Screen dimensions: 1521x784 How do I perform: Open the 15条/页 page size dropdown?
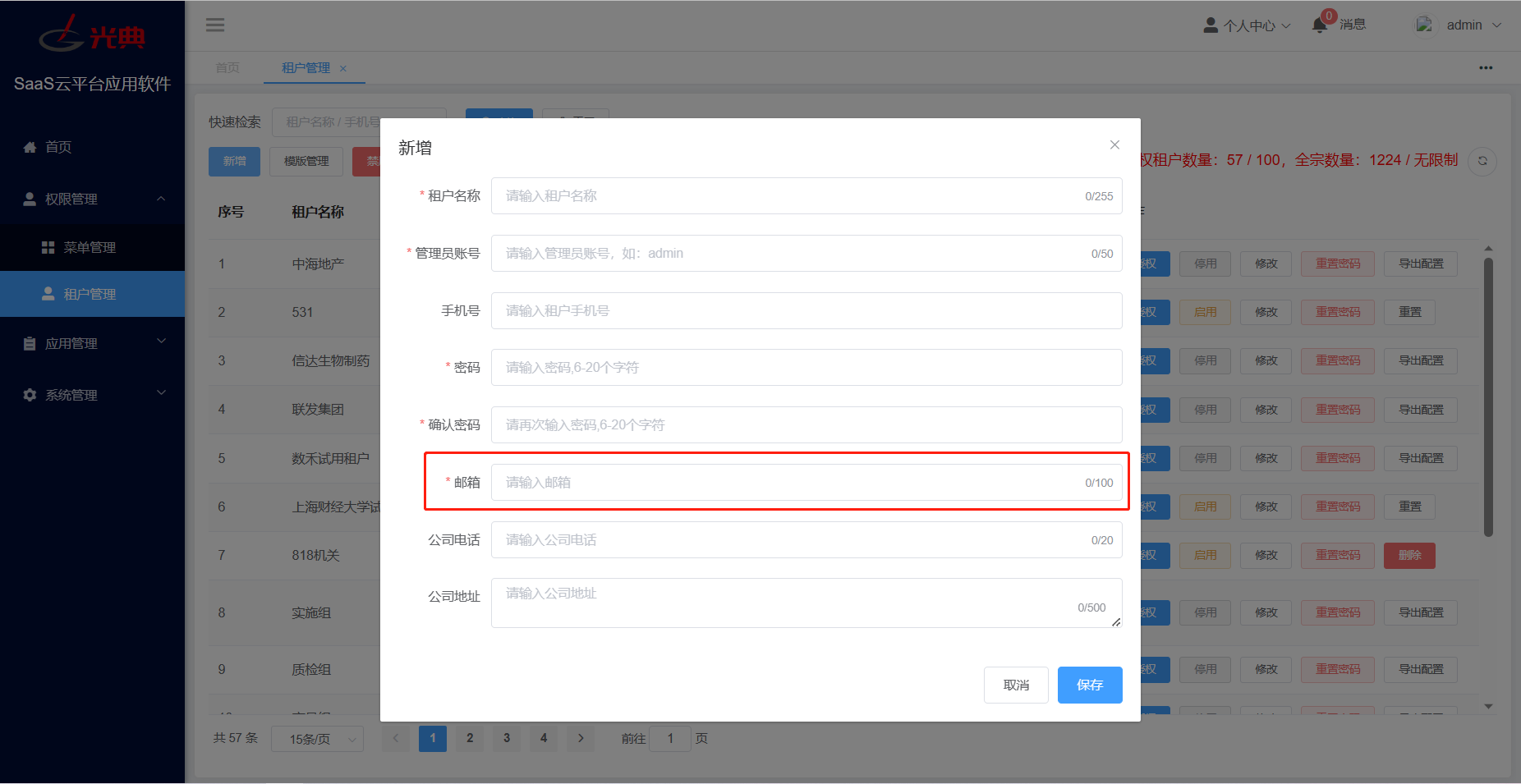[x=317, y=739]
